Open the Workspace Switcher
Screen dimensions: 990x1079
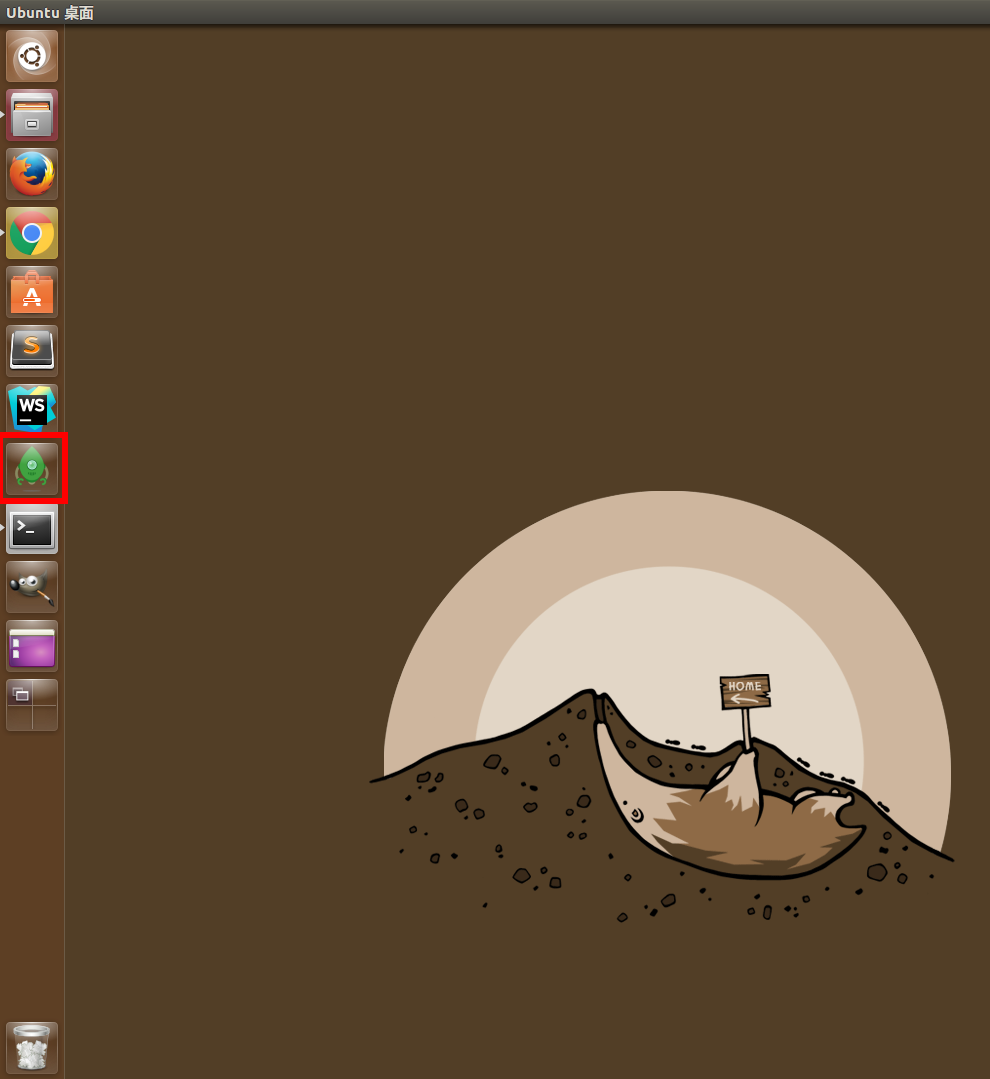(32, 705)
